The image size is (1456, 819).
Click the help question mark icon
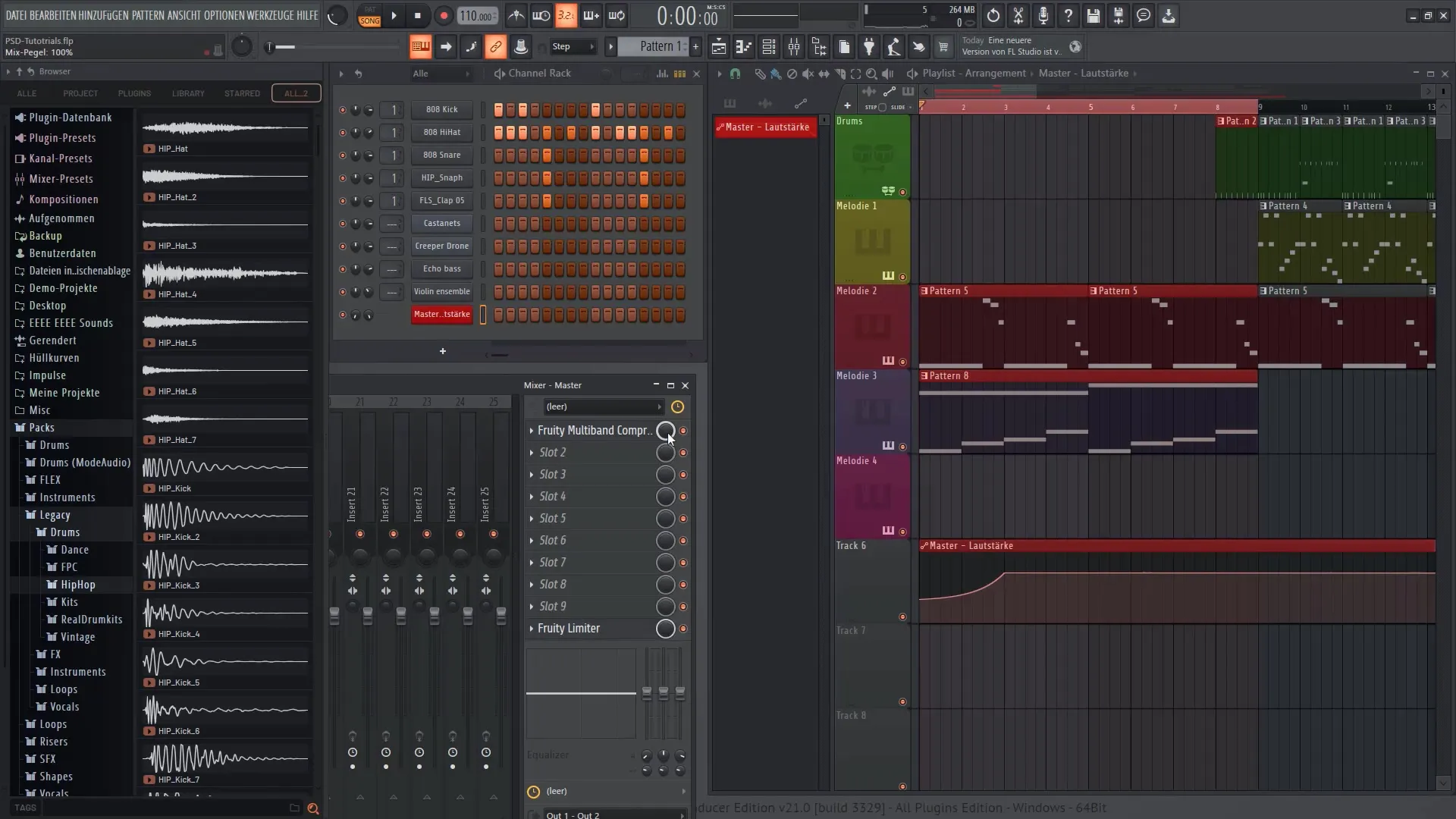[1068, 15]
